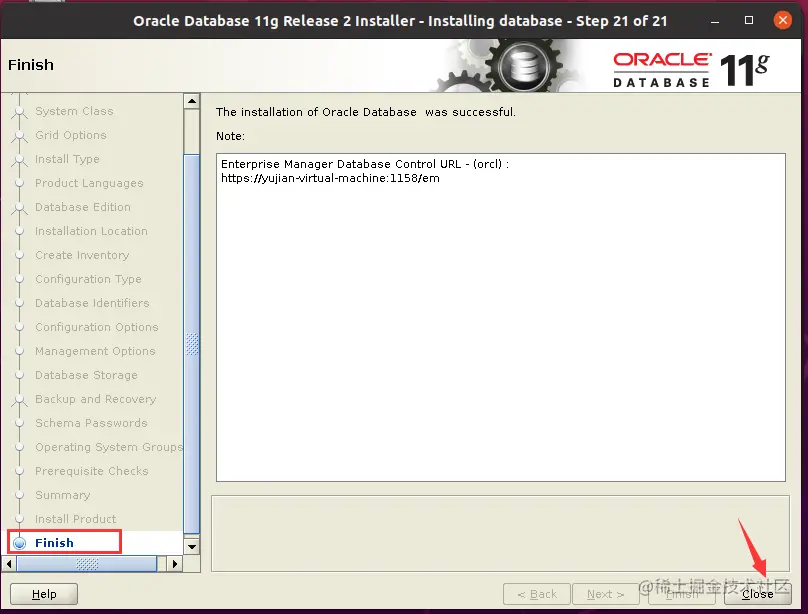Click the database gear icon in header
Screen dimensions: 808x614
(x=523, y=66)
